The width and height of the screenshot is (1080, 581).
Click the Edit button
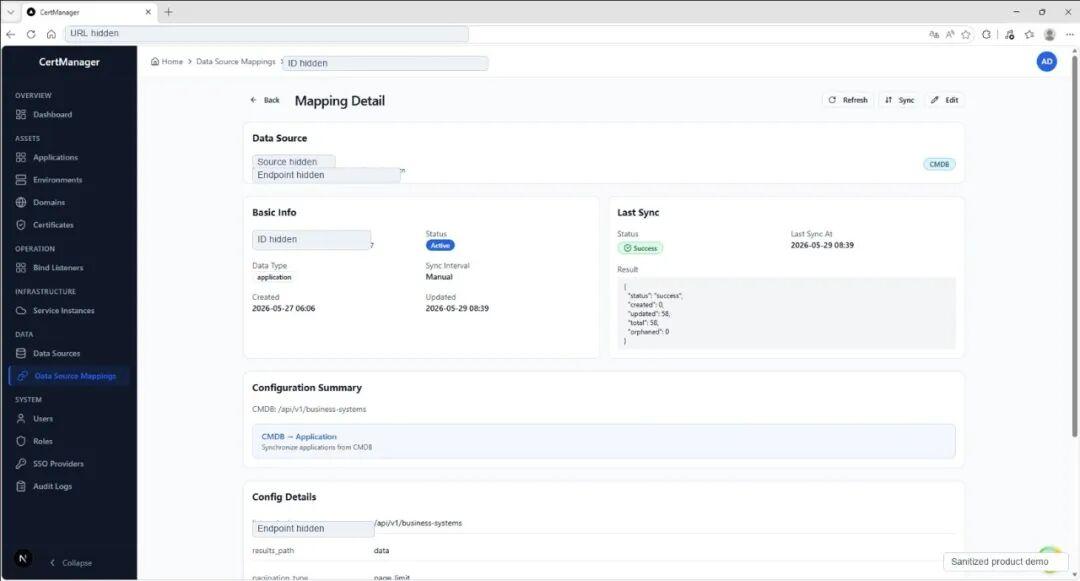[944, 100]
